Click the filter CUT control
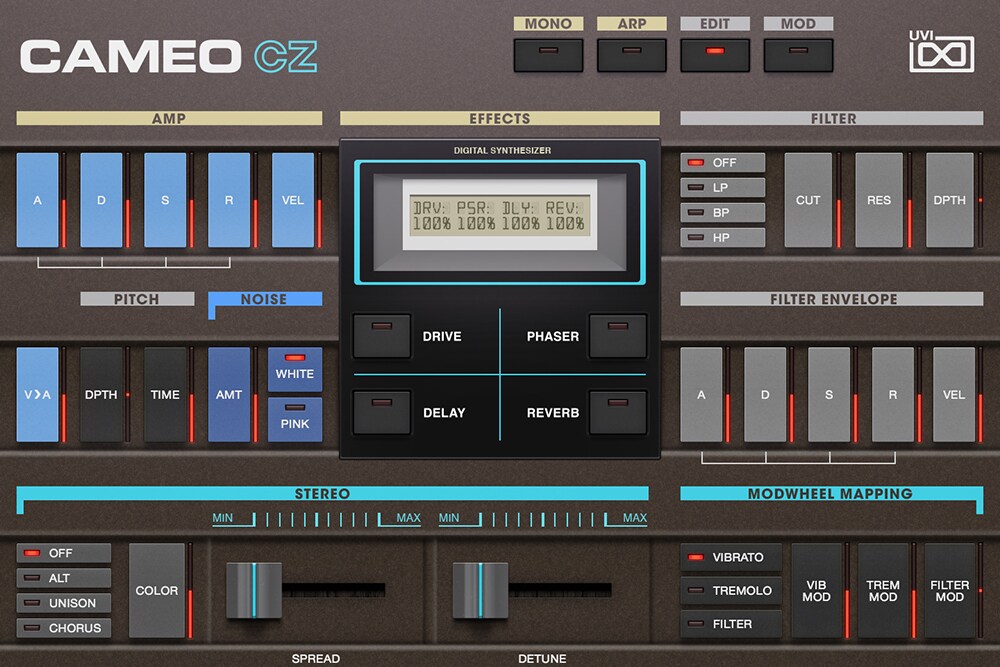The height and width of the screenshot is (667, 1000). (808, 200)
